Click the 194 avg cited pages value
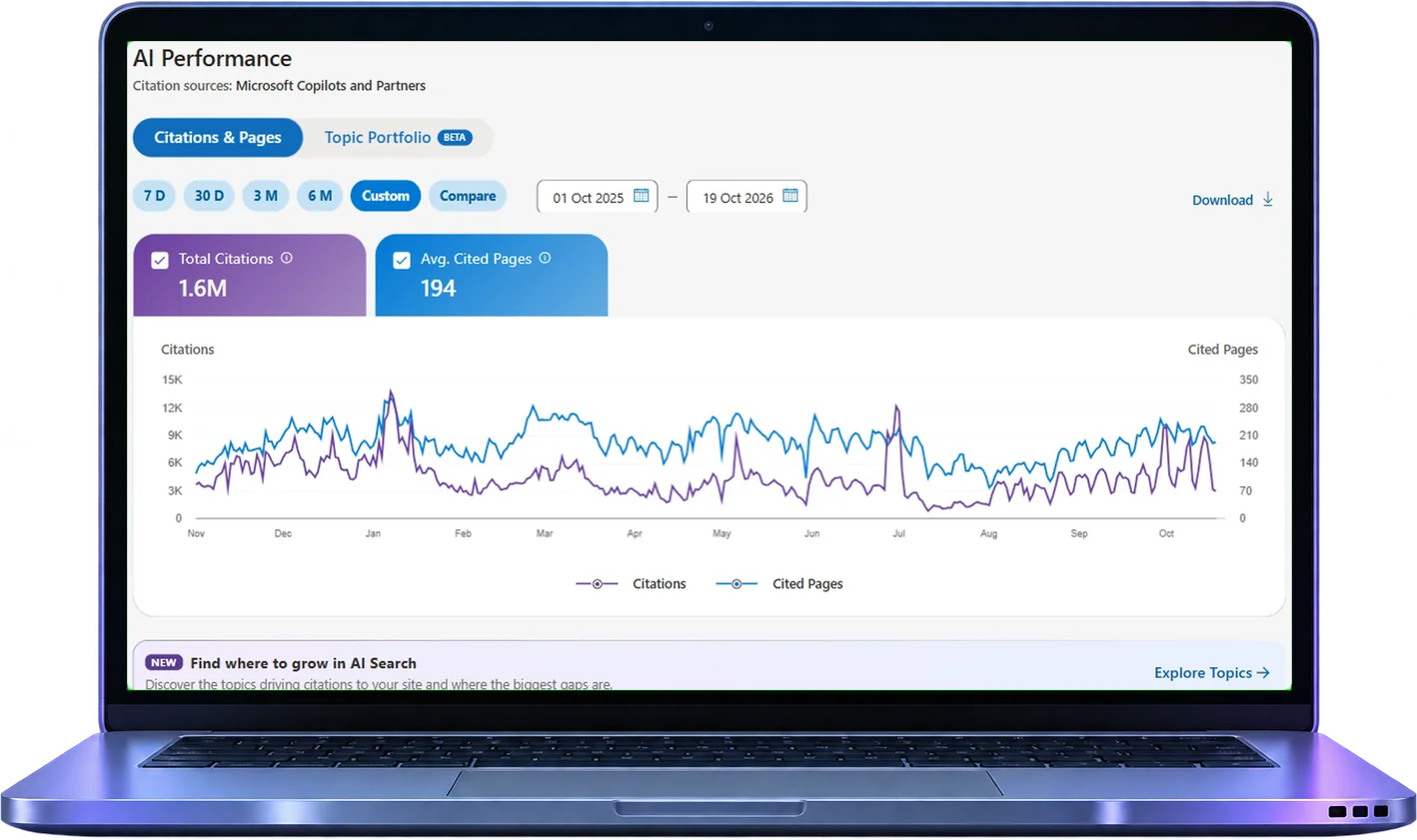 tap(438, 289)
